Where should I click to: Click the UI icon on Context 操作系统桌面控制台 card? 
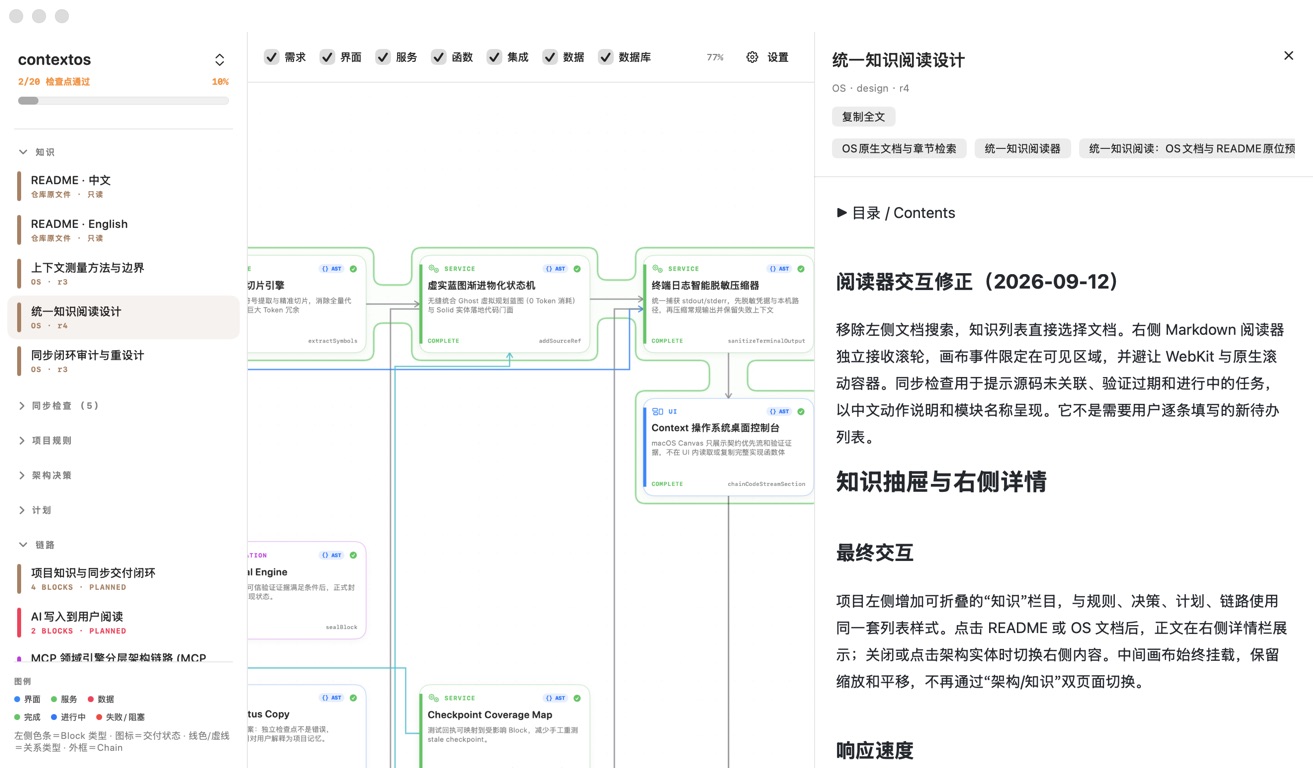pyautogui.click(x=658, y=412)
